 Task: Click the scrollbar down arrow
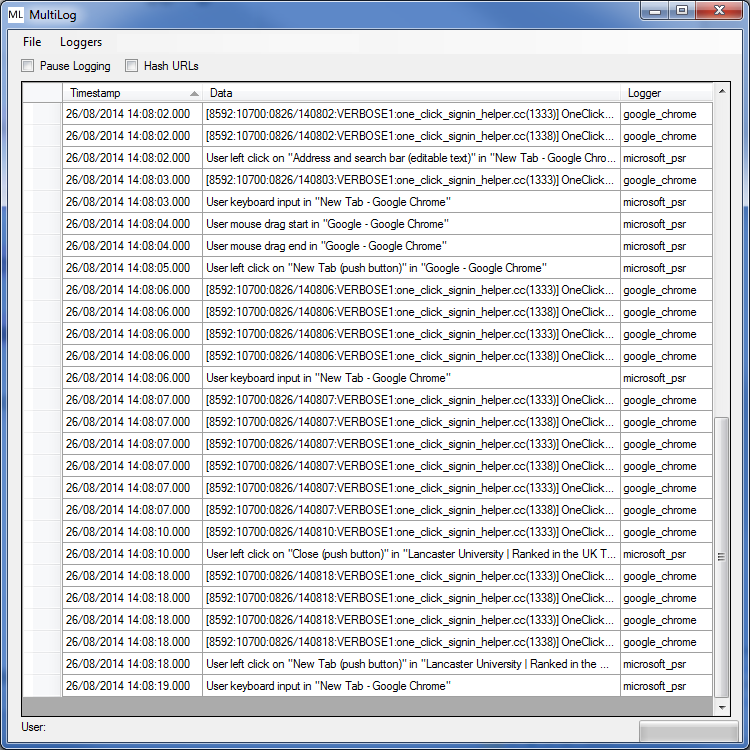[722, 707]
